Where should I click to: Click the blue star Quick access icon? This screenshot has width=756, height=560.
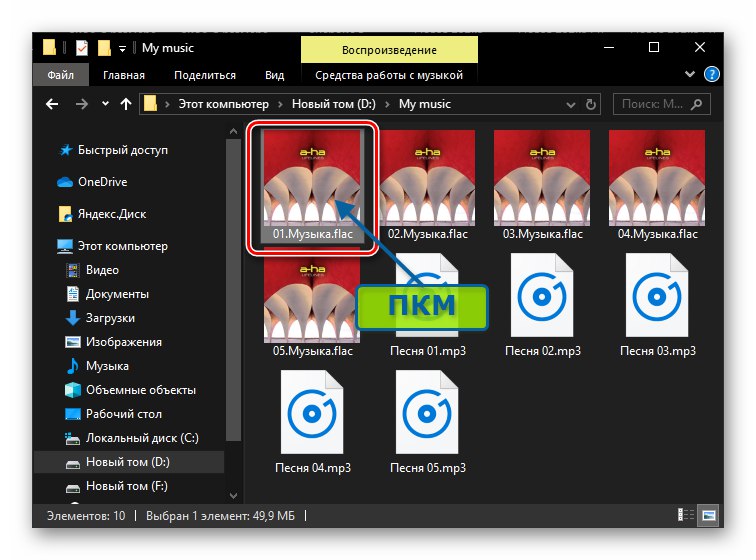[x=66, y=150]
